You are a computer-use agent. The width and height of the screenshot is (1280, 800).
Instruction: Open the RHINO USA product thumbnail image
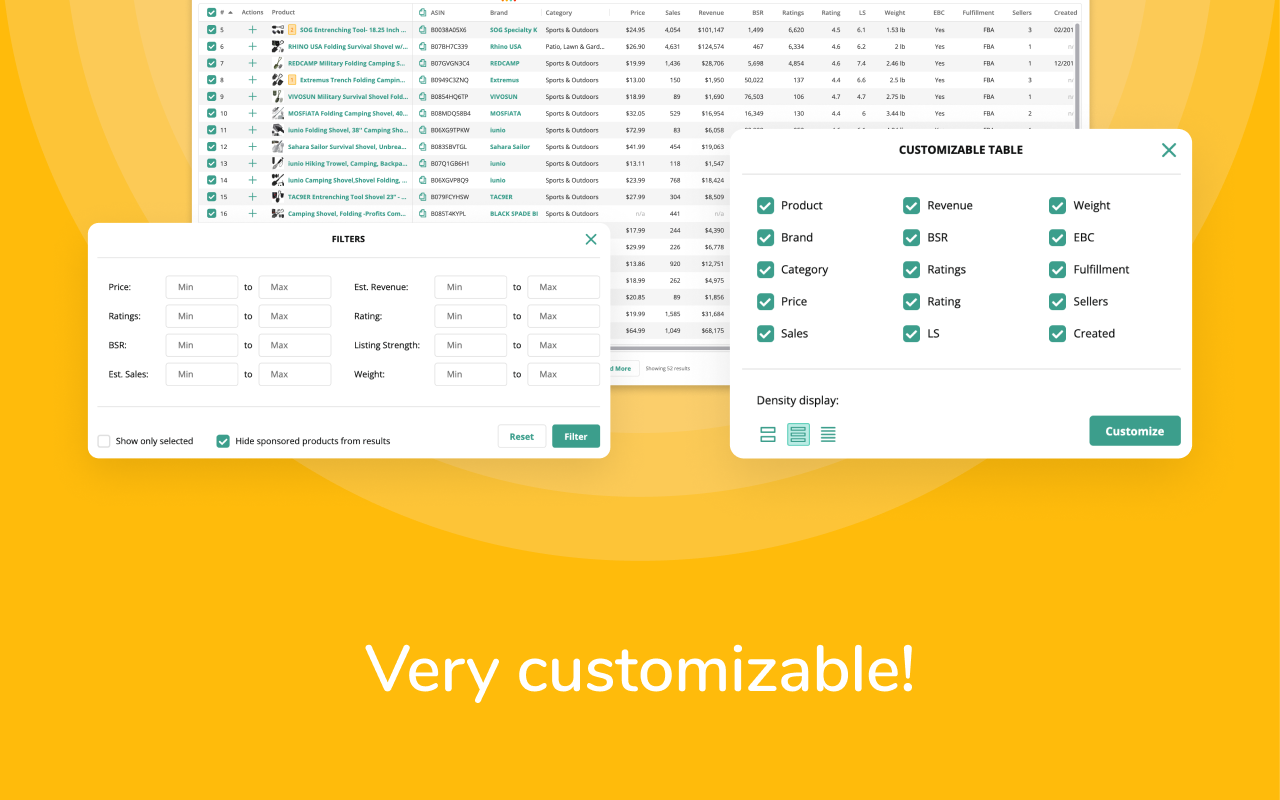click(x=278, y=47)
